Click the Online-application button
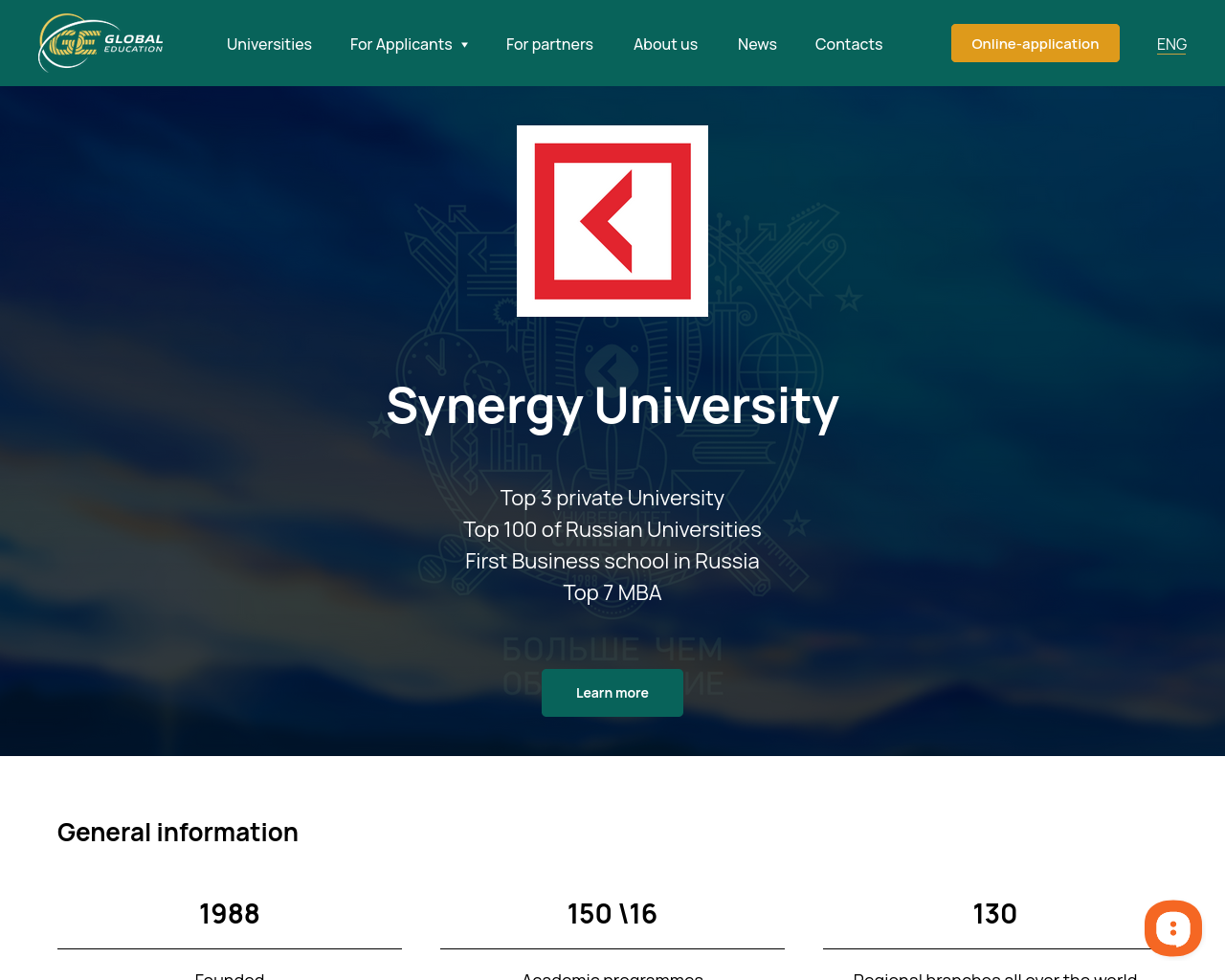Image resolution: width=1225 pixels, height=980 pixels. 1036,43
